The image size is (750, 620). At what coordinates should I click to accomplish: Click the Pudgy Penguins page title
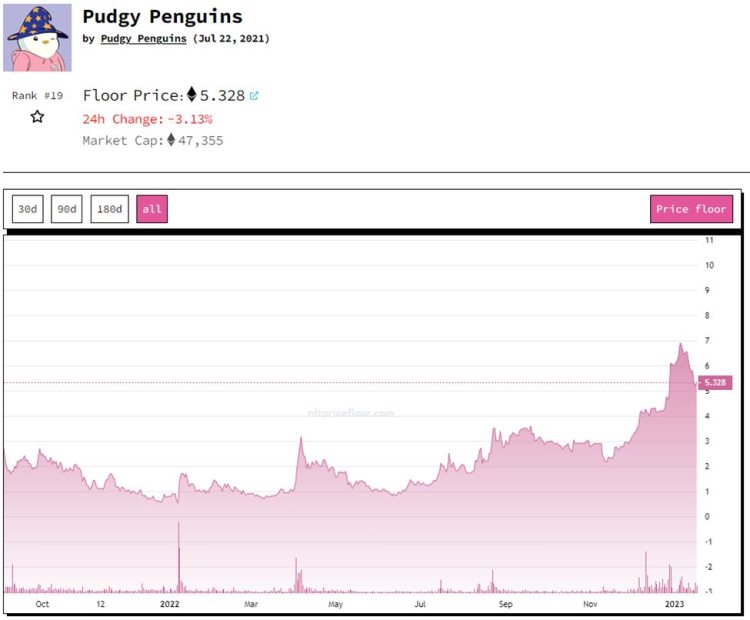[x=162, y=17]
